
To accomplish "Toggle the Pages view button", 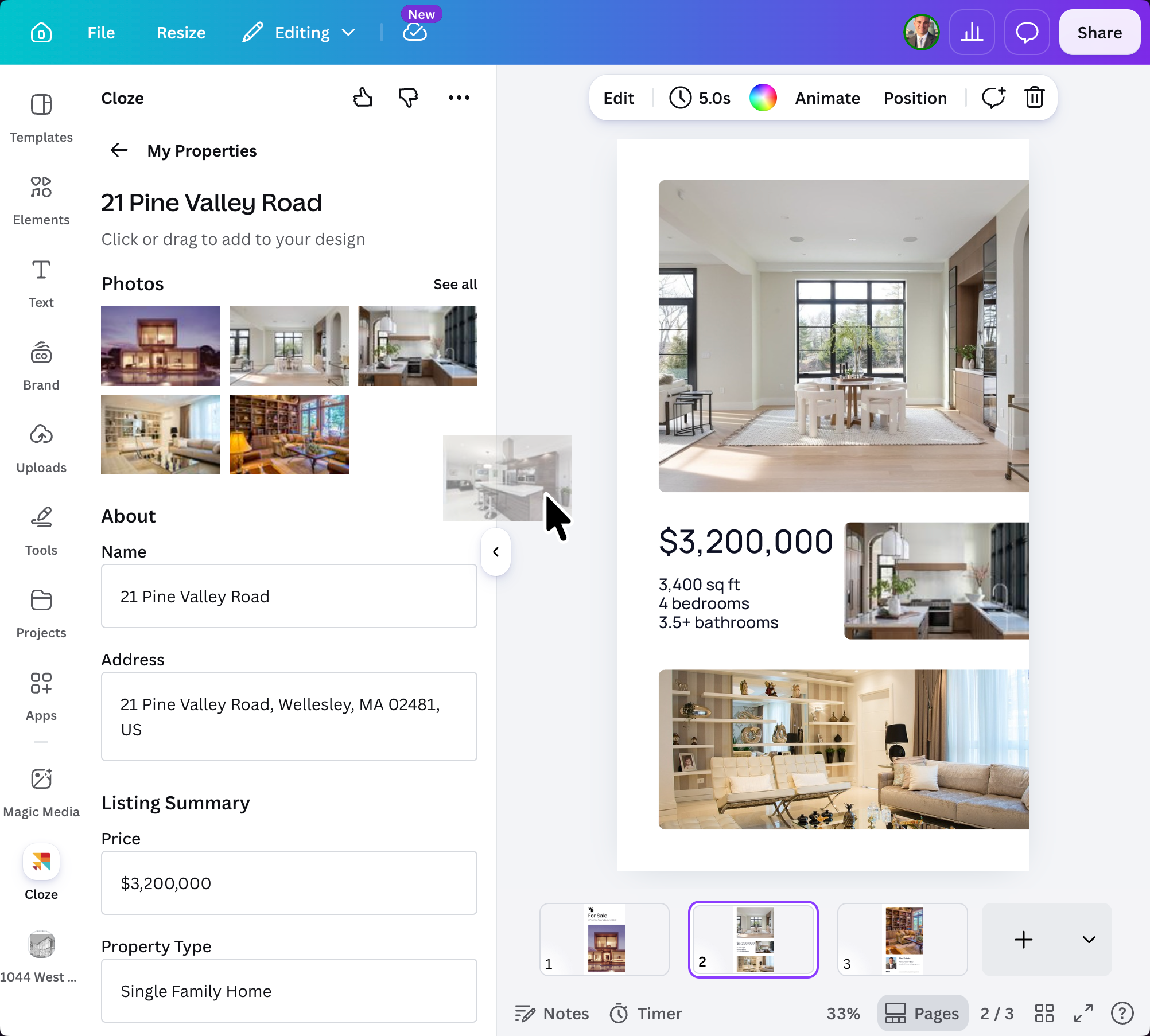I will coord(923,1014).
